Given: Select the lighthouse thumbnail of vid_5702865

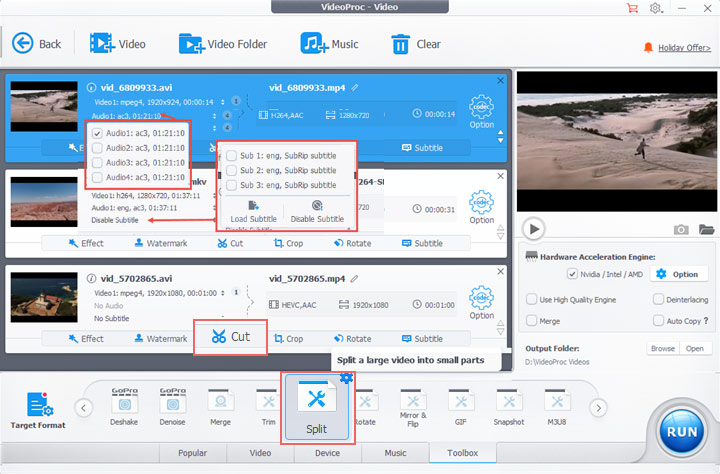Looking at the screenshot, I should coord(44,297).
